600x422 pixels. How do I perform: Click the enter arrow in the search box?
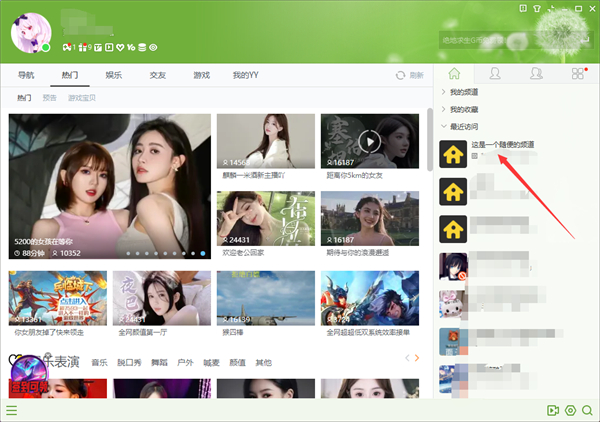pos(584,39)
